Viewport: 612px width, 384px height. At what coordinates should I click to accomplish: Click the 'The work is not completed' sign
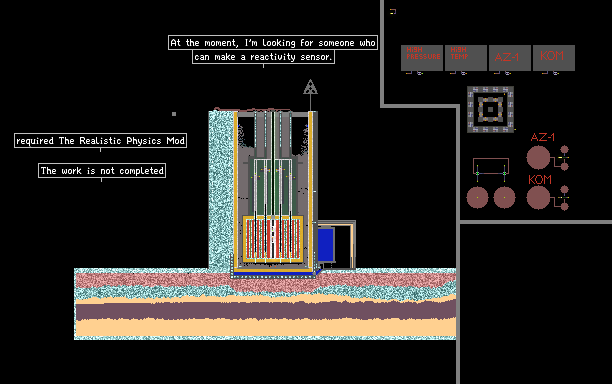[x=102, y=171]
